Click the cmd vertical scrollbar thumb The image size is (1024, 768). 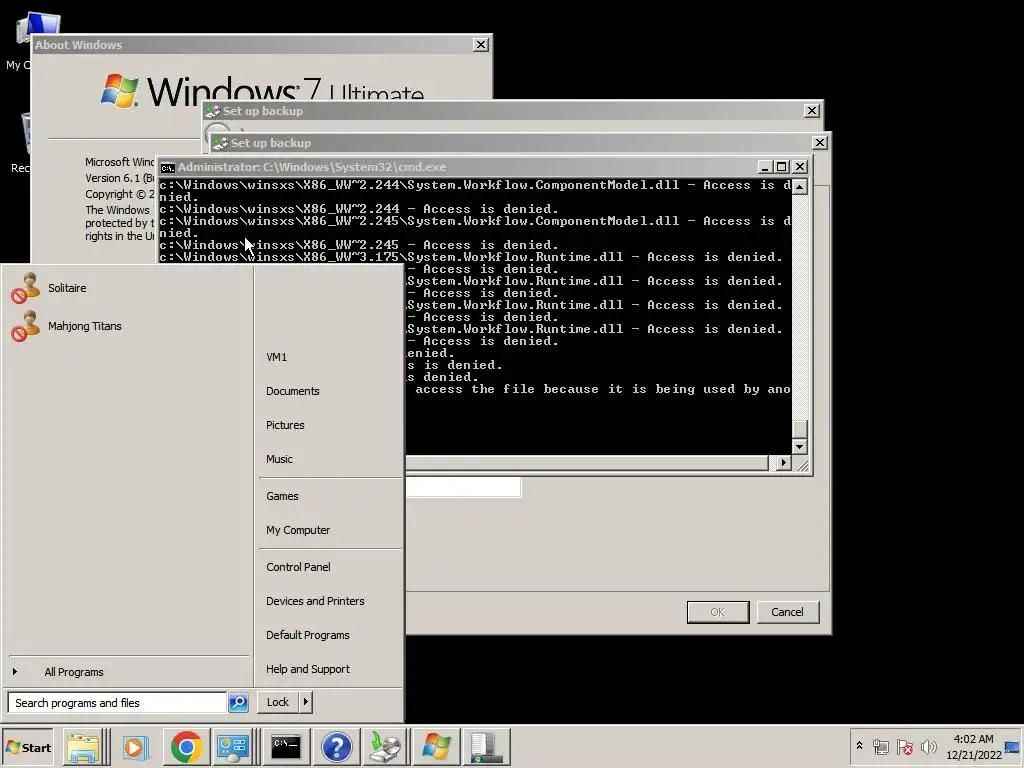pos(800,429)
